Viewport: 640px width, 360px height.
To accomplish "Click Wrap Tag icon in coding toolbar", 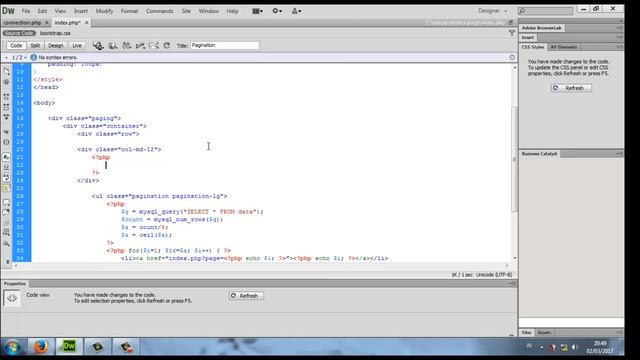I will pyautogui.click(x=6, y=223).
